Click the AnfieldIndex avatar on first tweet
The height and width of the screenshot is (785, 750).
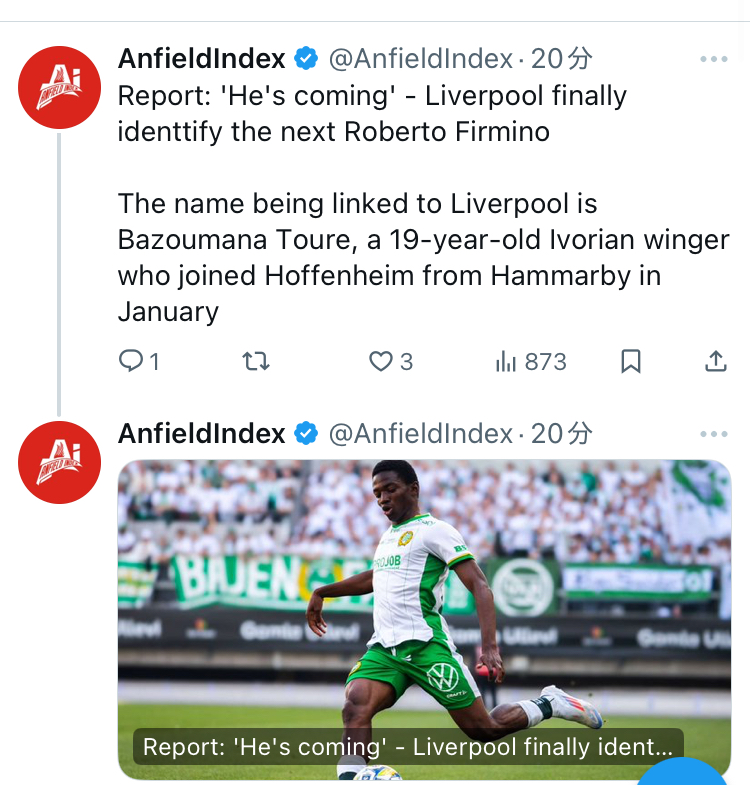click(x=60, y=87)
